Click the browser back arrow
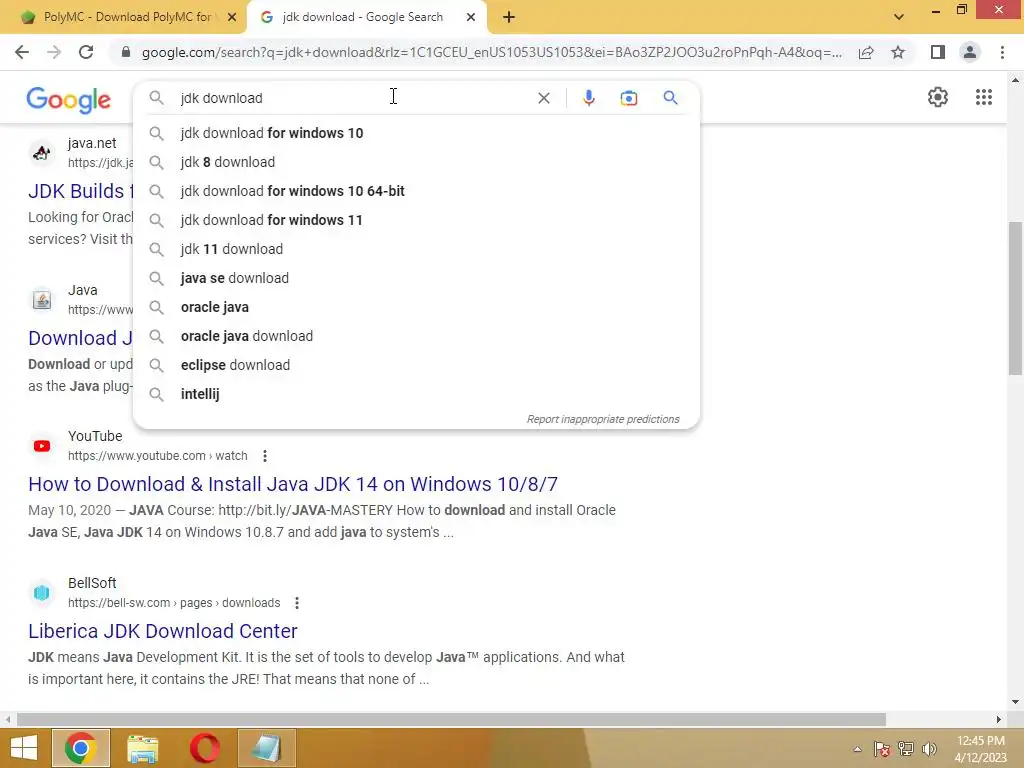 (22, 52)
